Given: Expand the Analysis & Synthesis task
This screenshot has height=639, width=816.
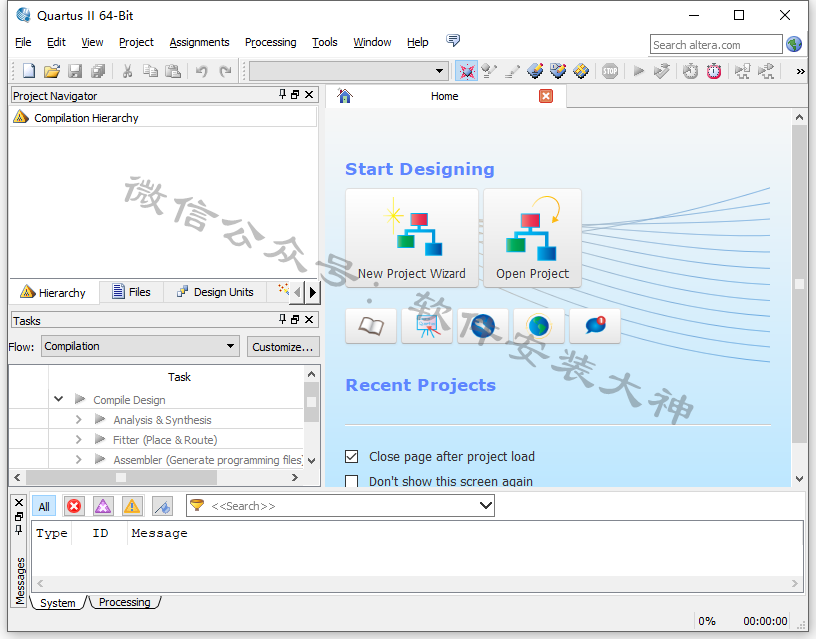Looking at the screenshot, I should 79,419.
